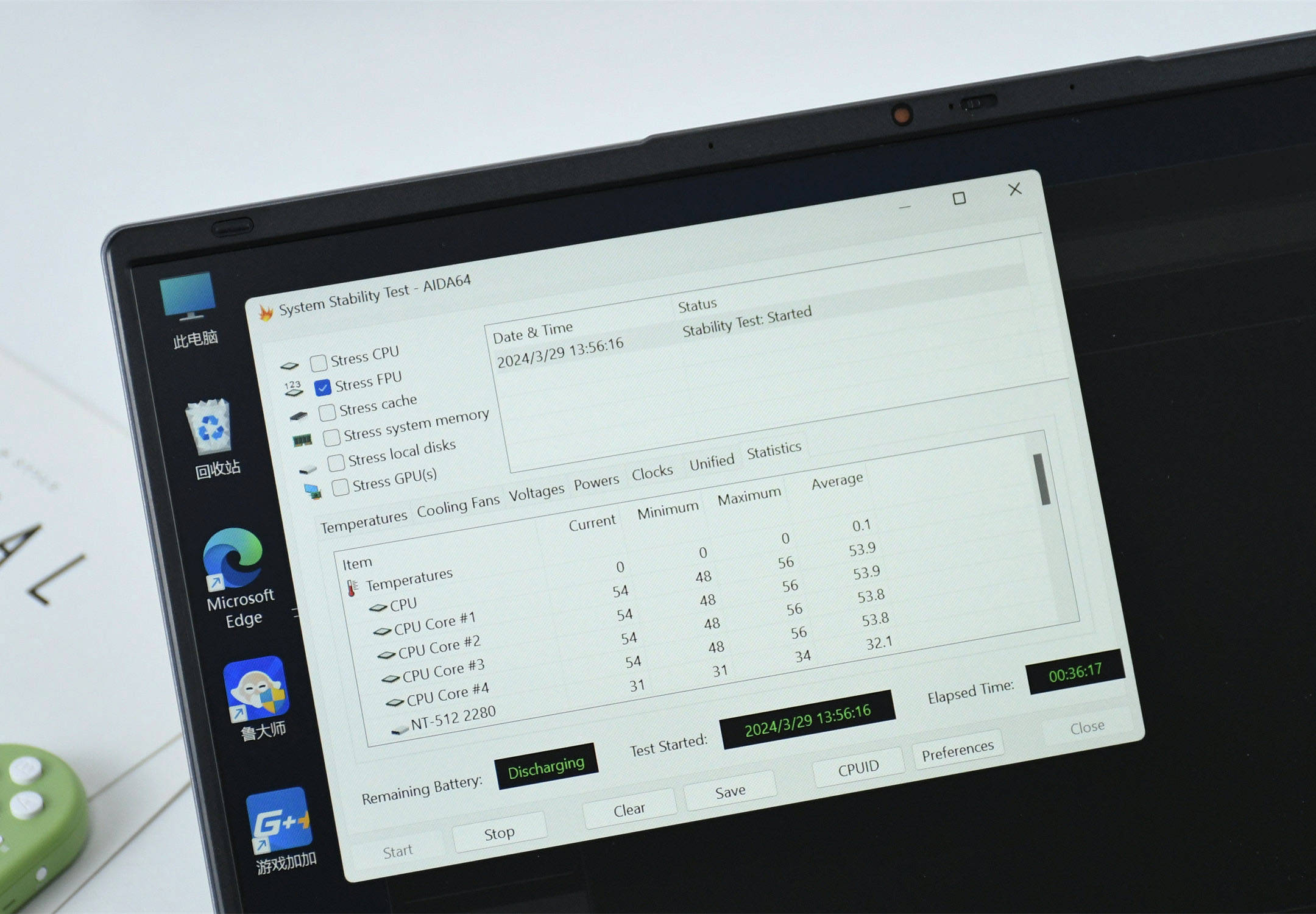The image size is (1316, 914).
Task: Click the chip icon of CPU Core #1
Action: tap(382, 631)
